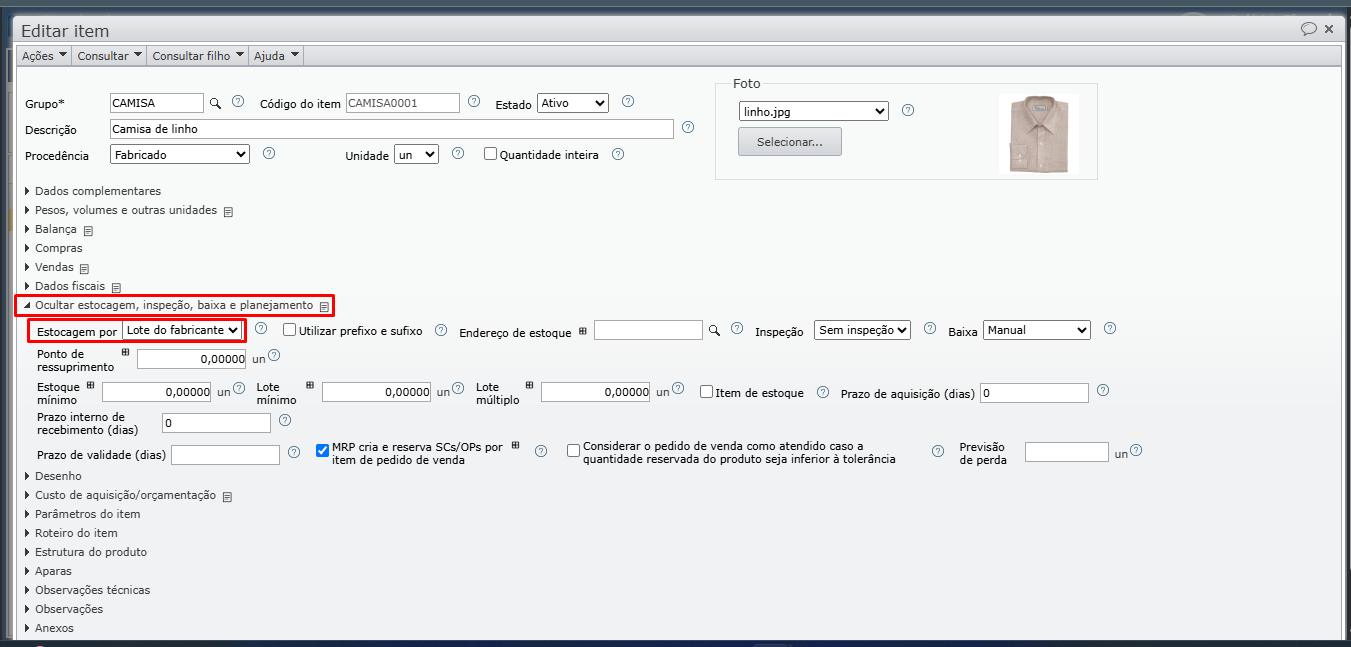Expand the Desenho section
The image size is (1351, 647).
coord(53,476)
